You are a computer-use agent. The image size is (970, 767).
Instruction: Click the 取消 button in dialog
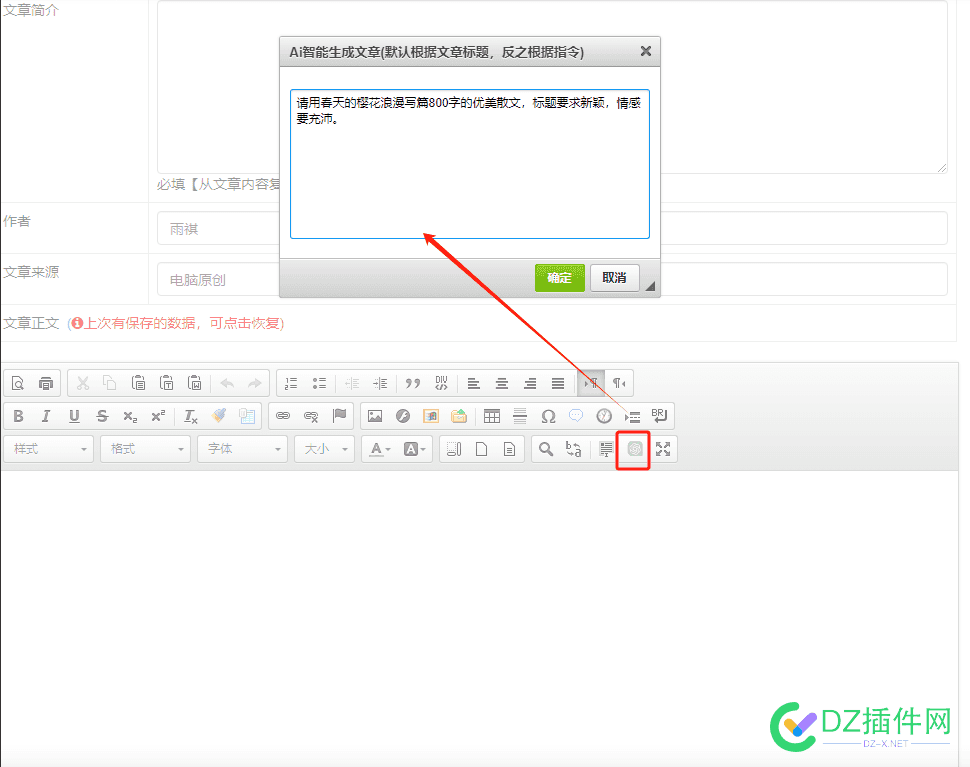click(614, 278)
